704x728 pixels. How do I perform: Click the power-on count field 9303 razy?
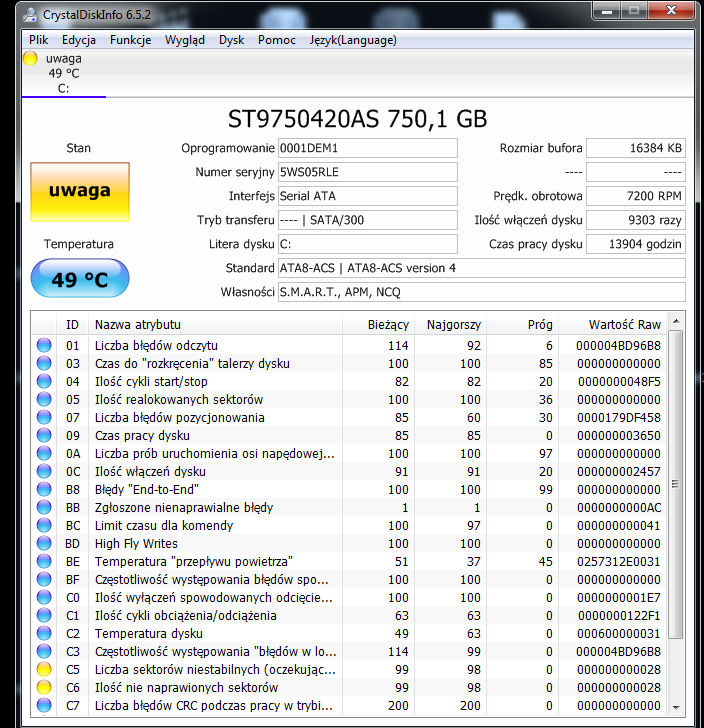click(x=636, y=220)
